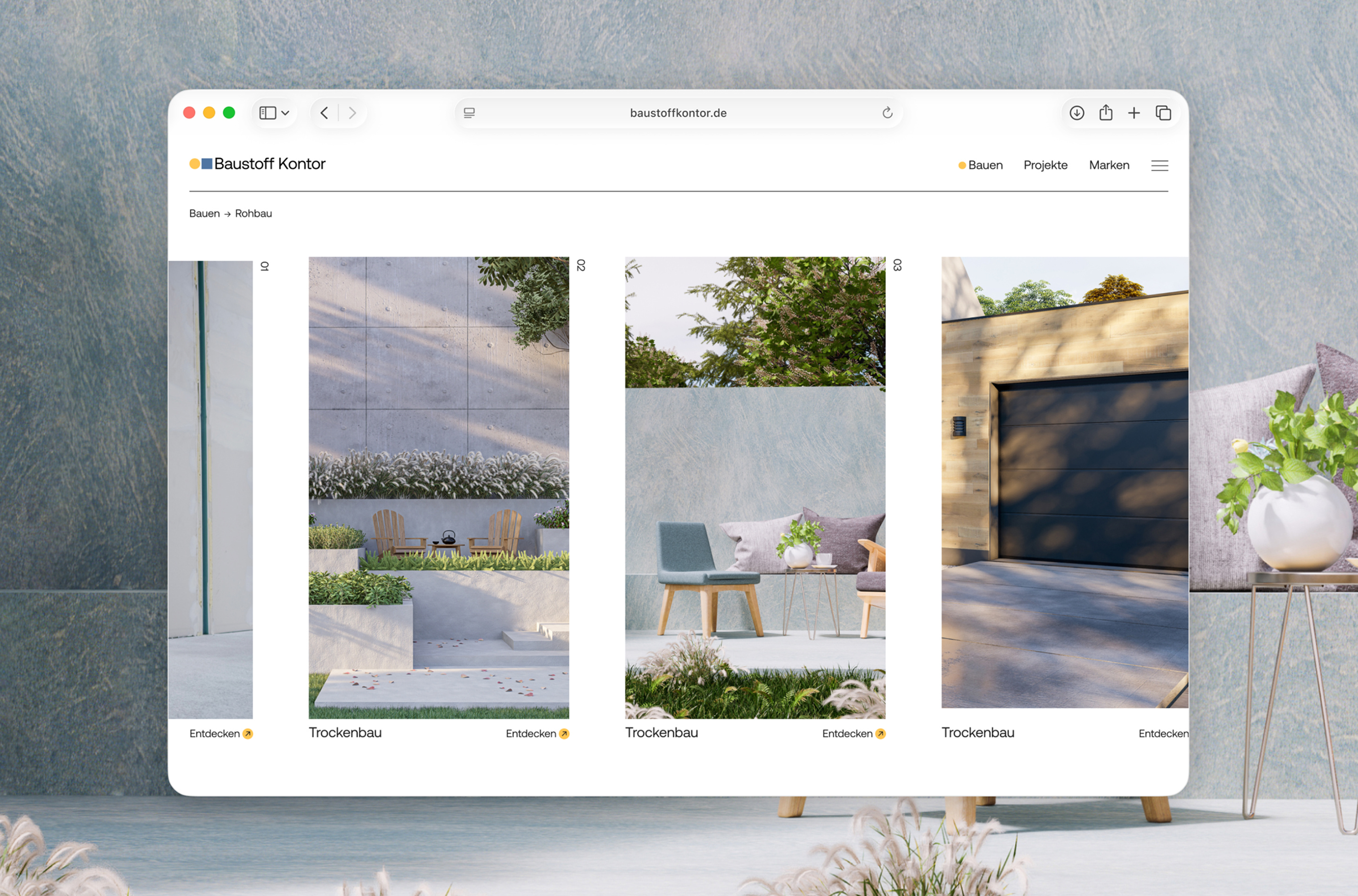Open the partially visible card 01 image
1358x896 pixels.
click(x=210, y=489)
